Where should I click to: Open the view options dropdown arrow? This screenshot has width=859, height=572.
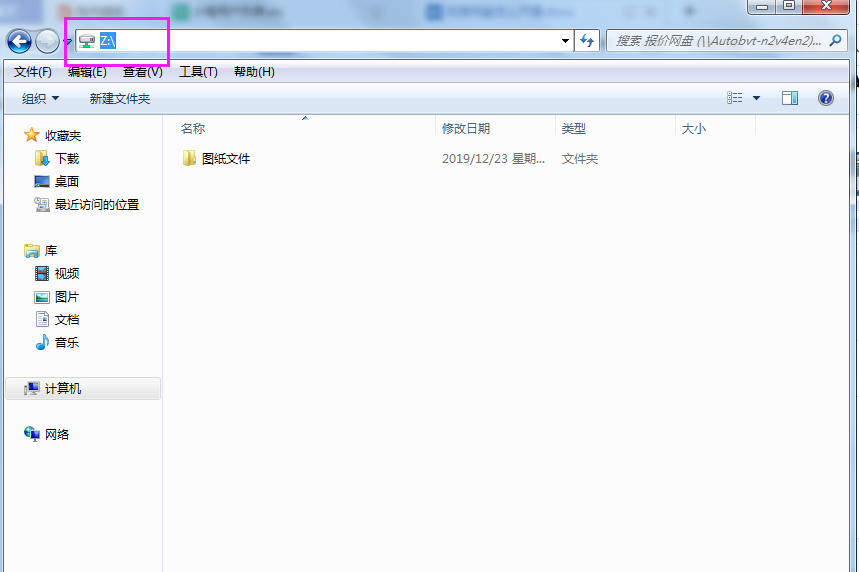tap(757, 98)
